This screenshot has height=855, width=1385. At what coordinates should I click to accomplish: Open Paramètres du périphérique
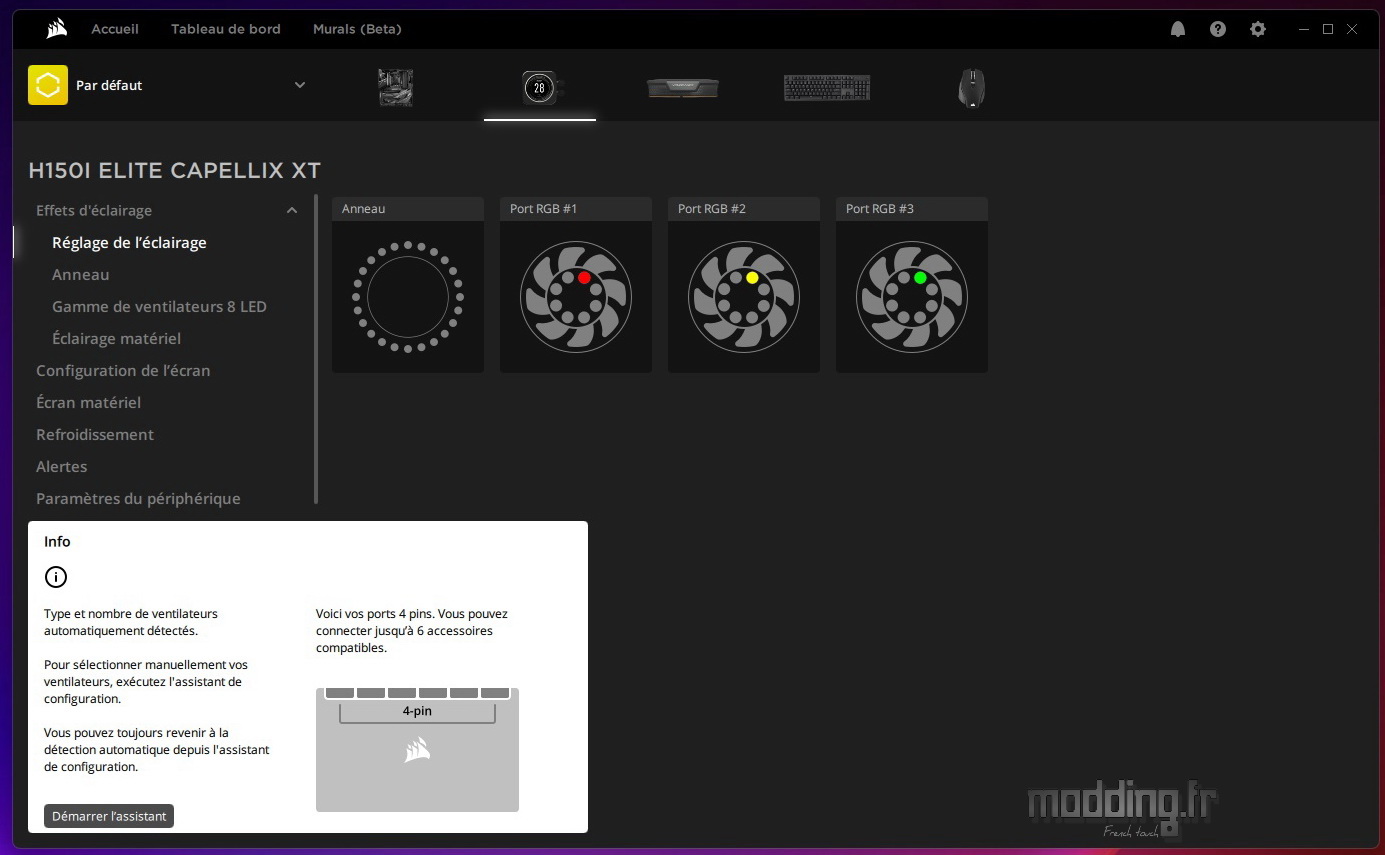pos(138,498)
